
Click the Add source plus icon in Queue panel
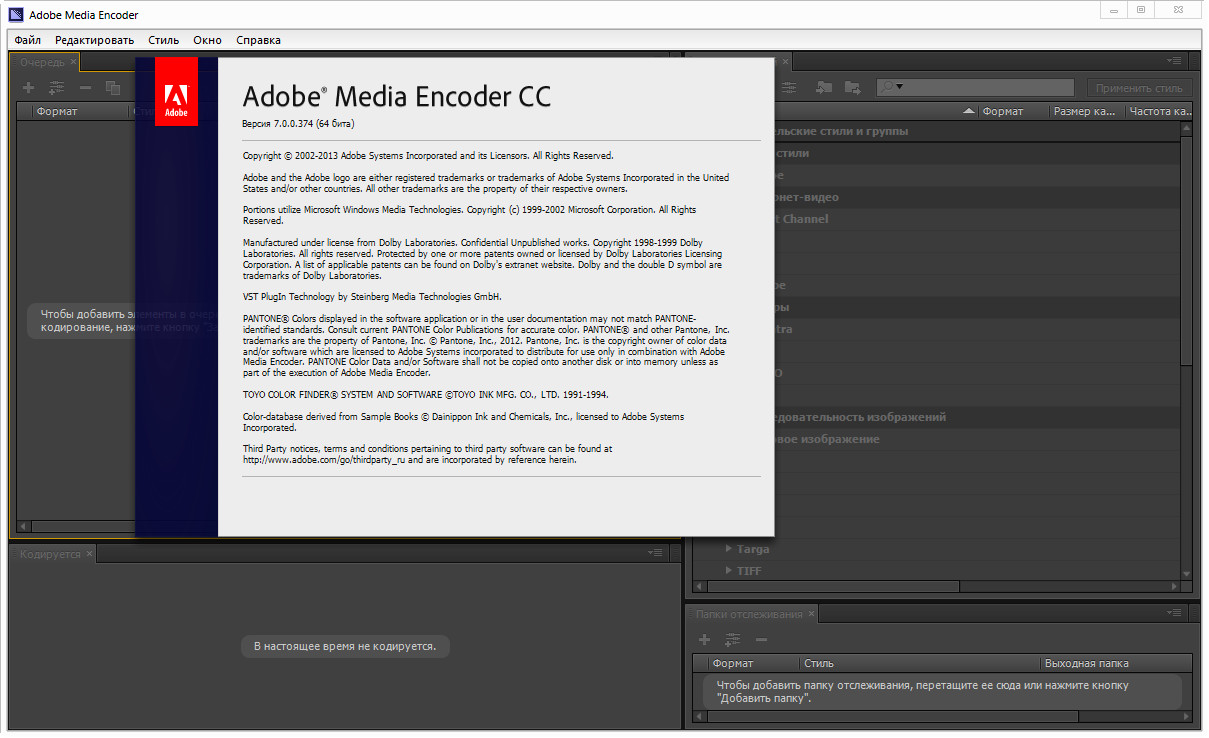point(28,88)
